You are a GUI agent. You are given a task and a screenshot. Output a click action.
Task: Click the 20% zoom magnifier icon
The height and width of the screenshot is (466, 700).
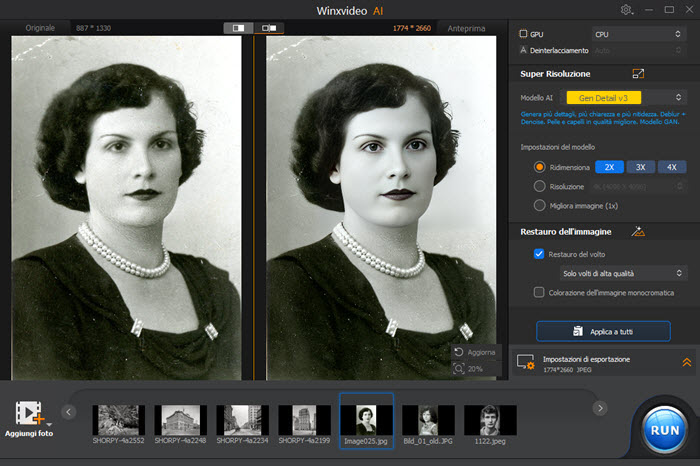(x=458, y=369)
